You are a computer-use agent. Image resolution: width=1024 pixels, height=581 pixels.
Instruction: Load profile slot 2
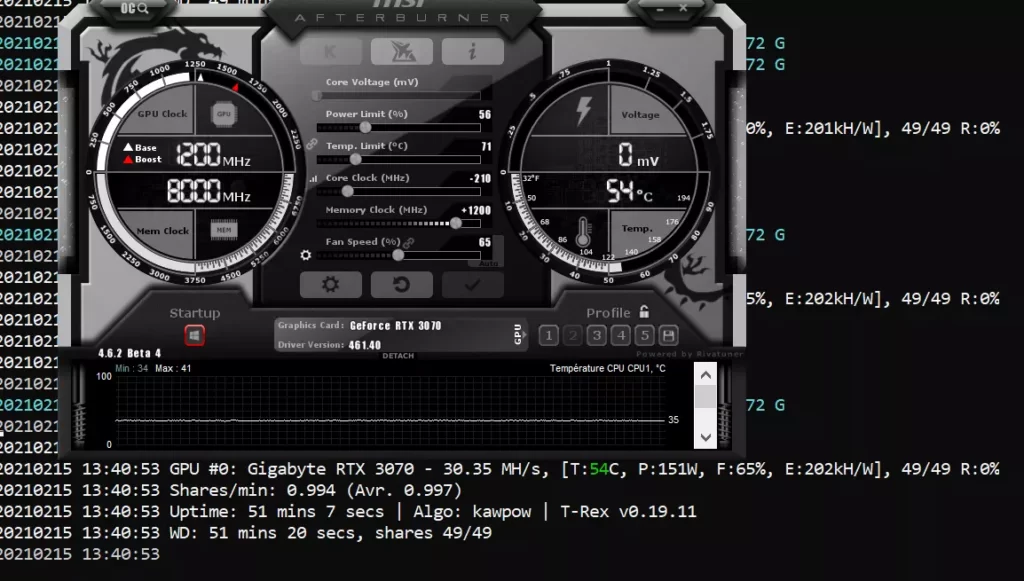(x=573, y=336)
